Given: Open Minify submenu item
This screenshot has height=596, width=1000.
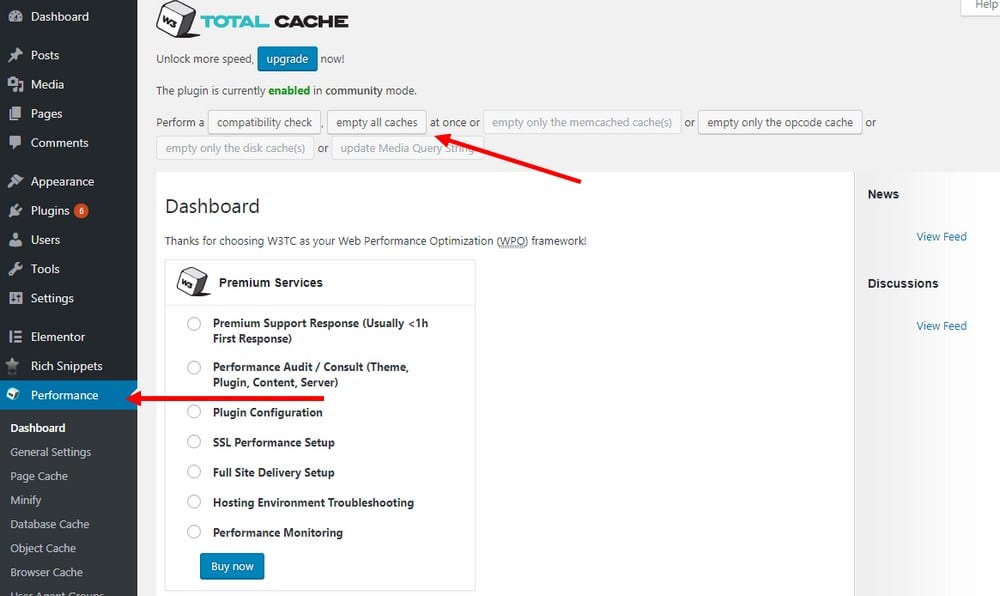Looking at the screenshot, I should pyautogui.click(x=26, y=500).
